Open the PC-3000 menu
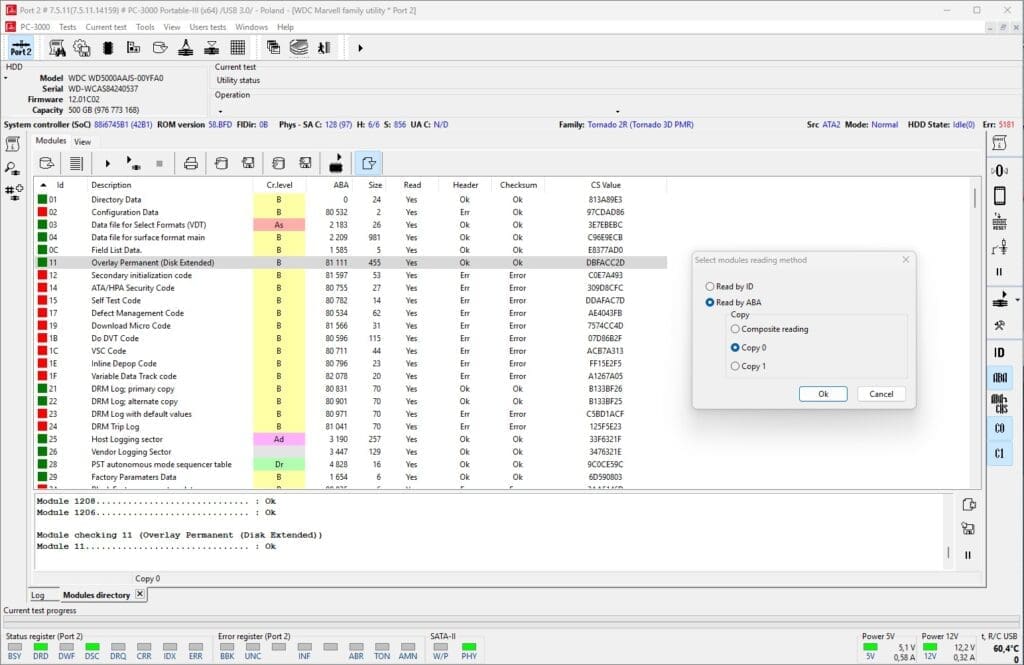 [x=35, y=27]
